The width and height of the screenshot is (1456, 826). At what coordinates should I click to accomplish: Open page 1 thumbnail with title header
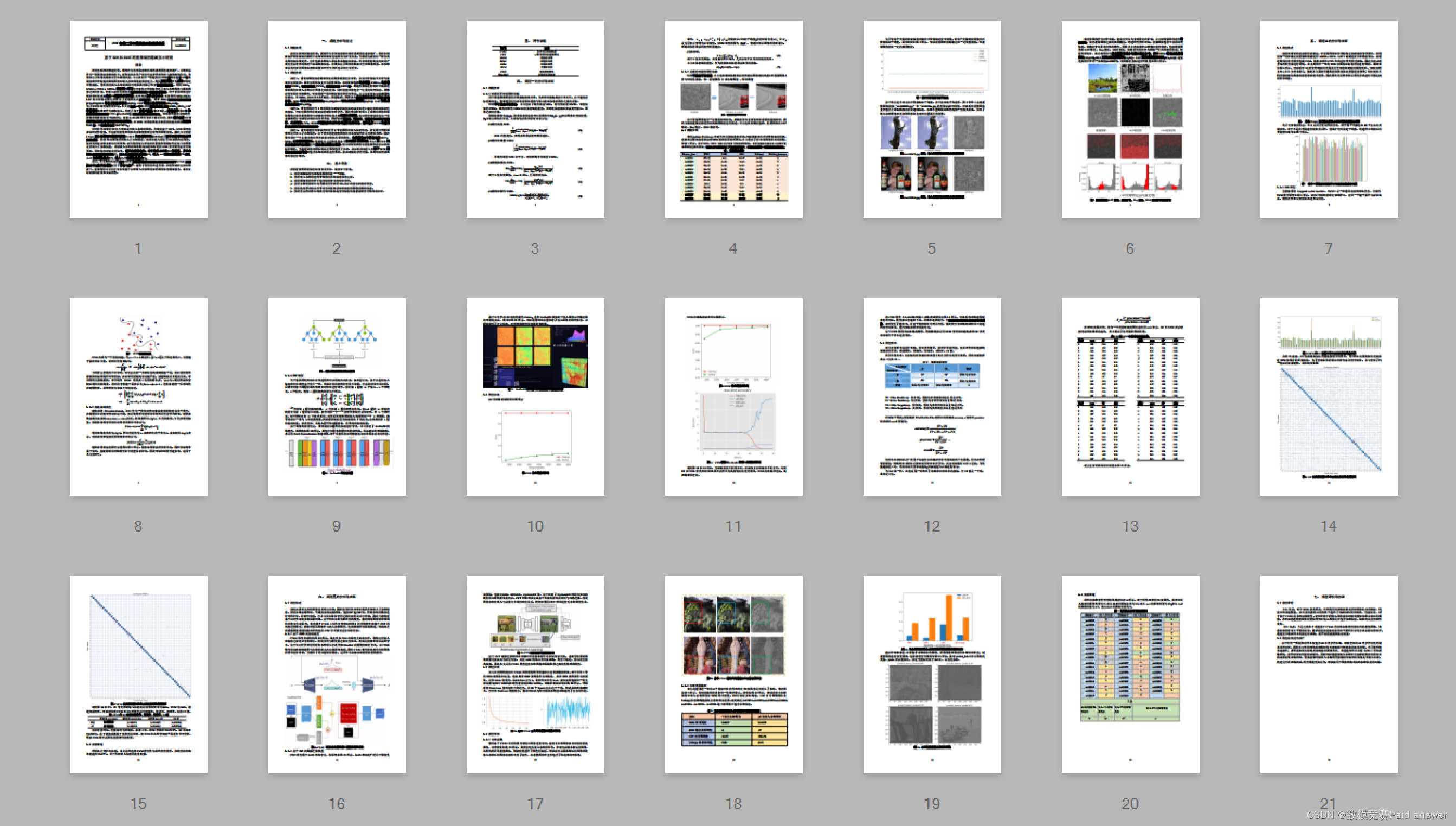click(x=138, y=119)
